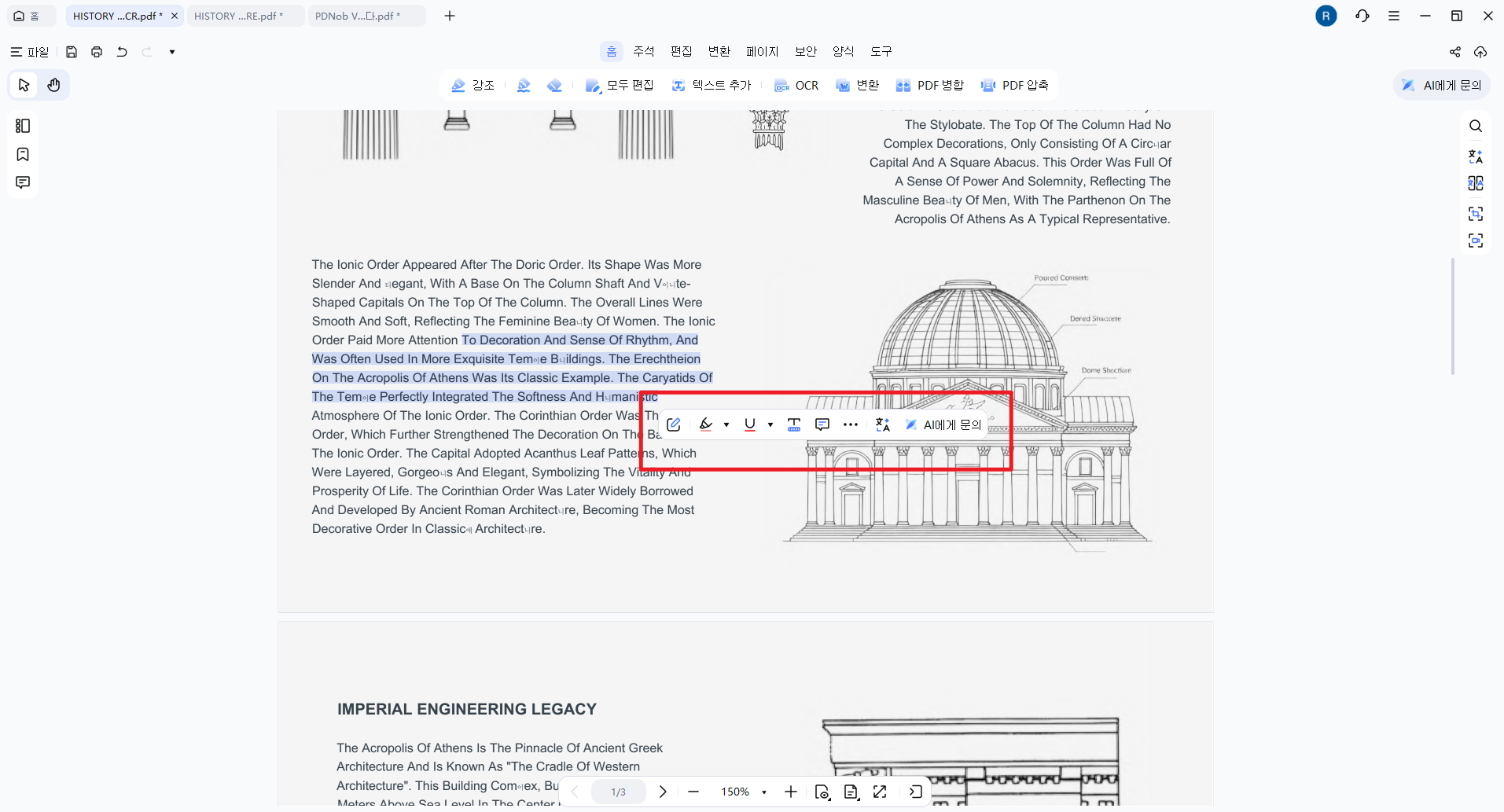1504x812 pixels.
Task: Click the PDF 압축 button
Action: (1015, 85)
